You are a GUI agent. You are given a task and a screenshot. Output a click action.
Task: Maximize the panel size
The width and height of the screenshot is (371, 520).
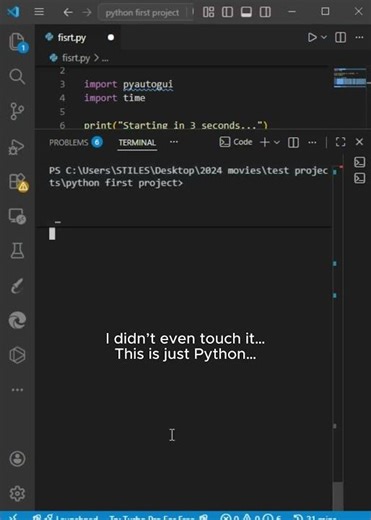[x=340, y=142]
